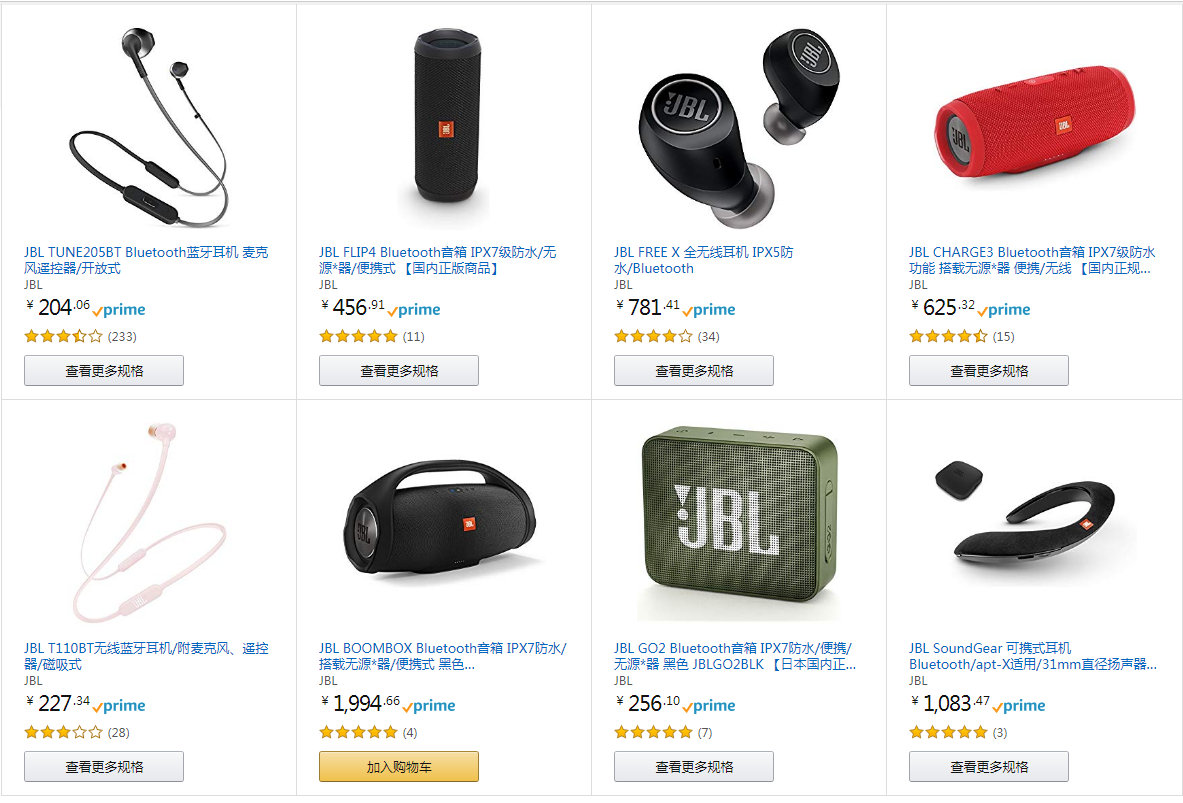The width and height of the screenshot is (1183, 803).
Task: Click the black JBL BOOMBOX product image
Action: click(x=441, y=523)
